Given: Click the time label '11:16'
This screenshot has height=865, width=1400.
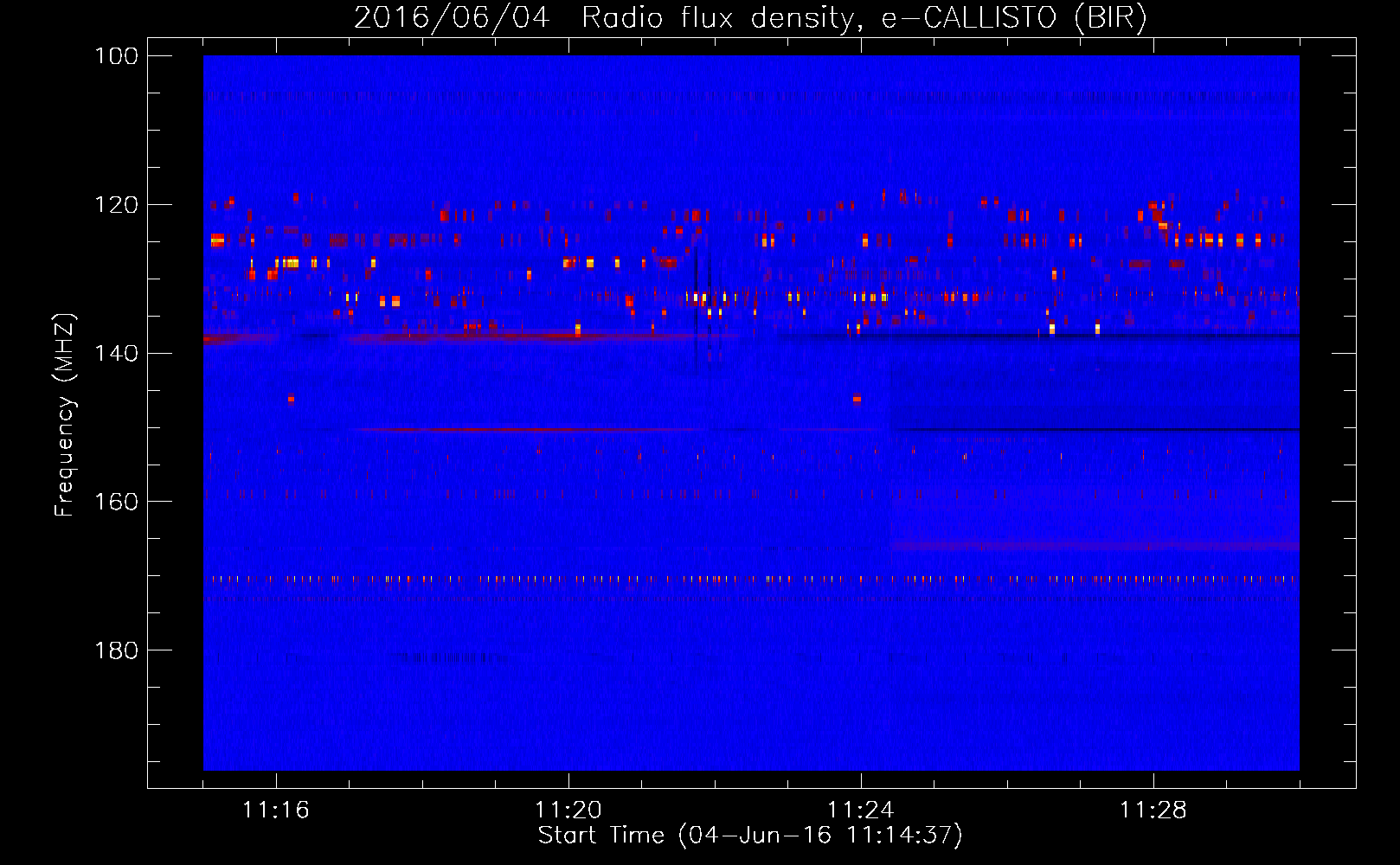Looking at the screenshot, I should 276,811.
